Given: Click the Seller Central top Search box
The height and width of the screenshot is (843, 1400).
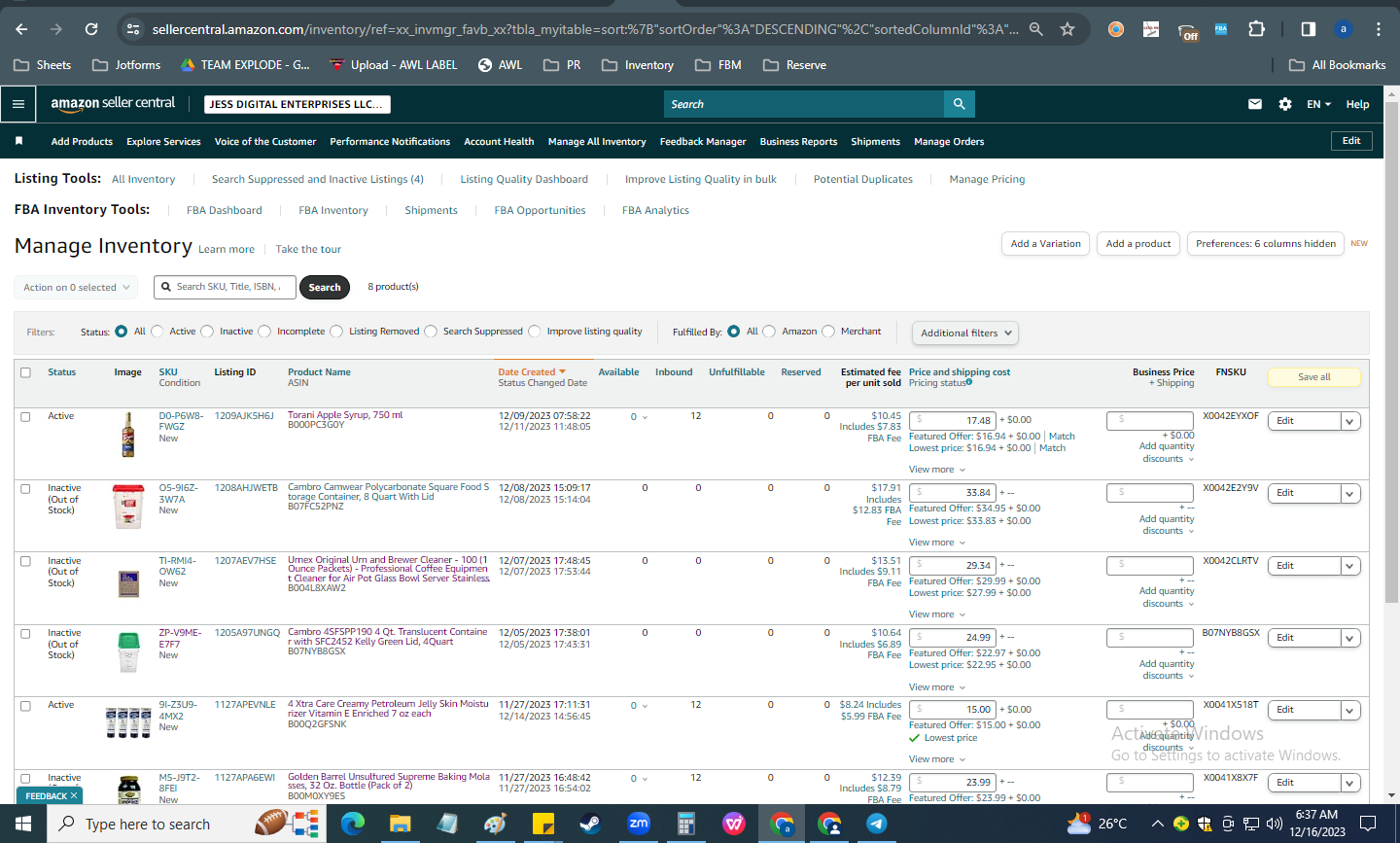Looking at the screenshot, I should (x=804, y=104).
